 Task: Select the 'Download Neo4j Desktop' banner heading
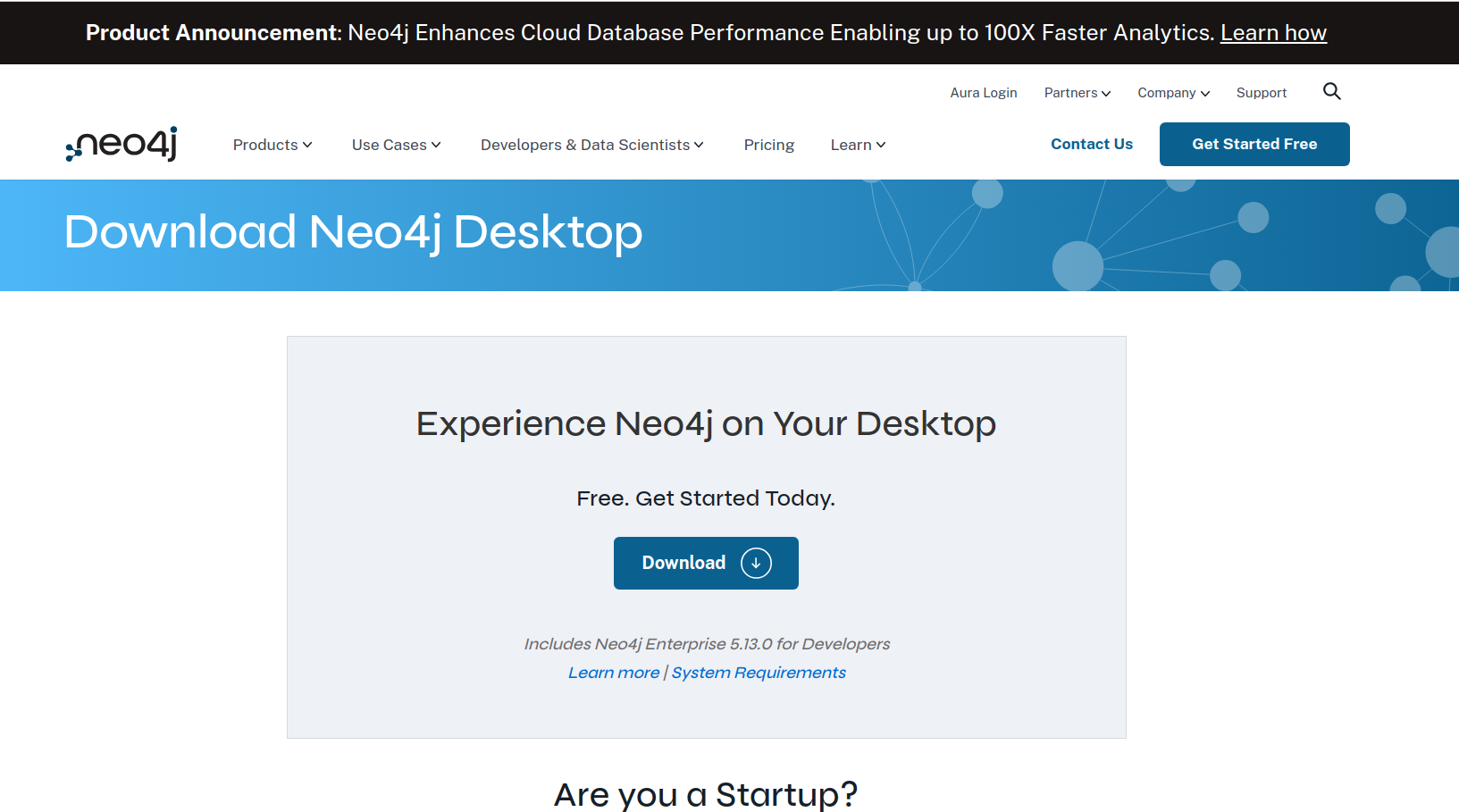tap(353, 232)
